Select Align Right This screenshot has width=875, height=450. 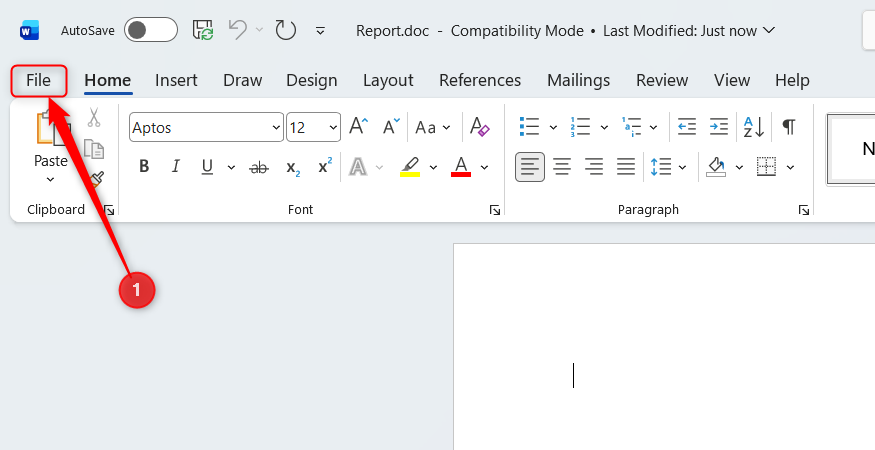tap(594, 166)
